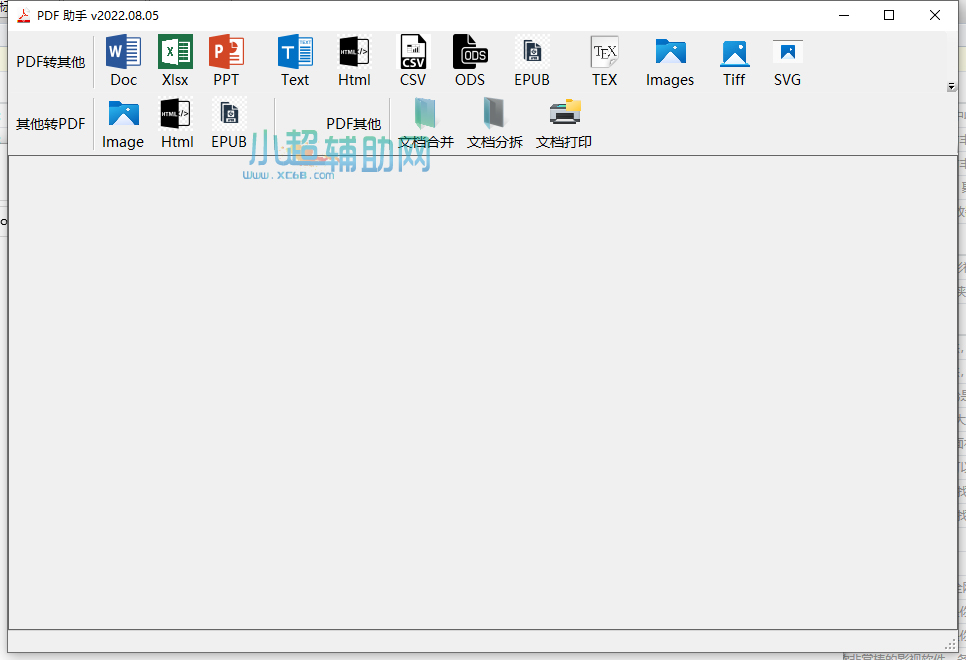The height and width of the screenshot is (660, 966).
Task: Convert PDF to PPT (PowerPoint icon)
Action: [226, 61]
